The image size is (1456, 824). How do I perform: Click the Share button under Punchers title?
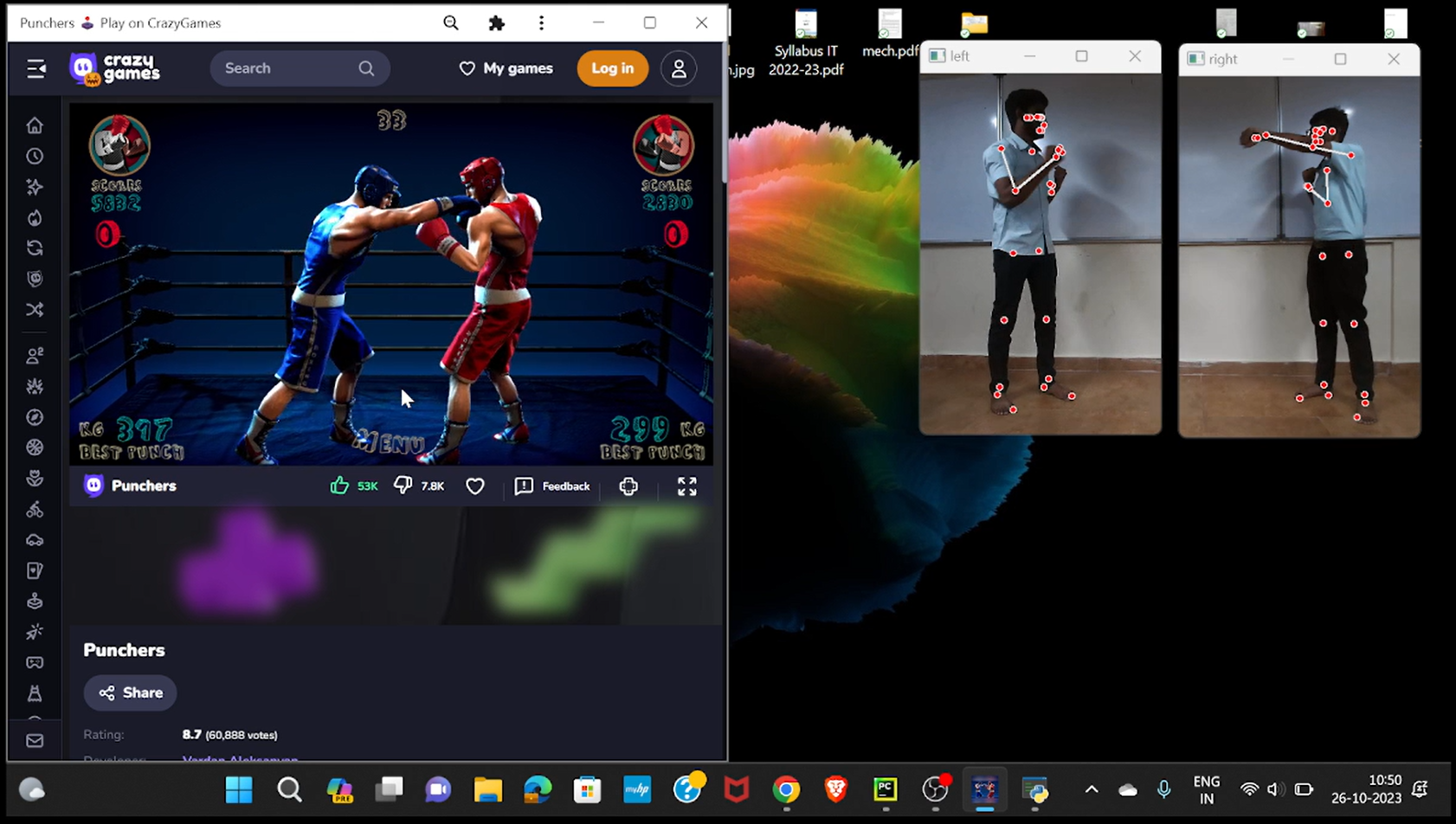131,692
